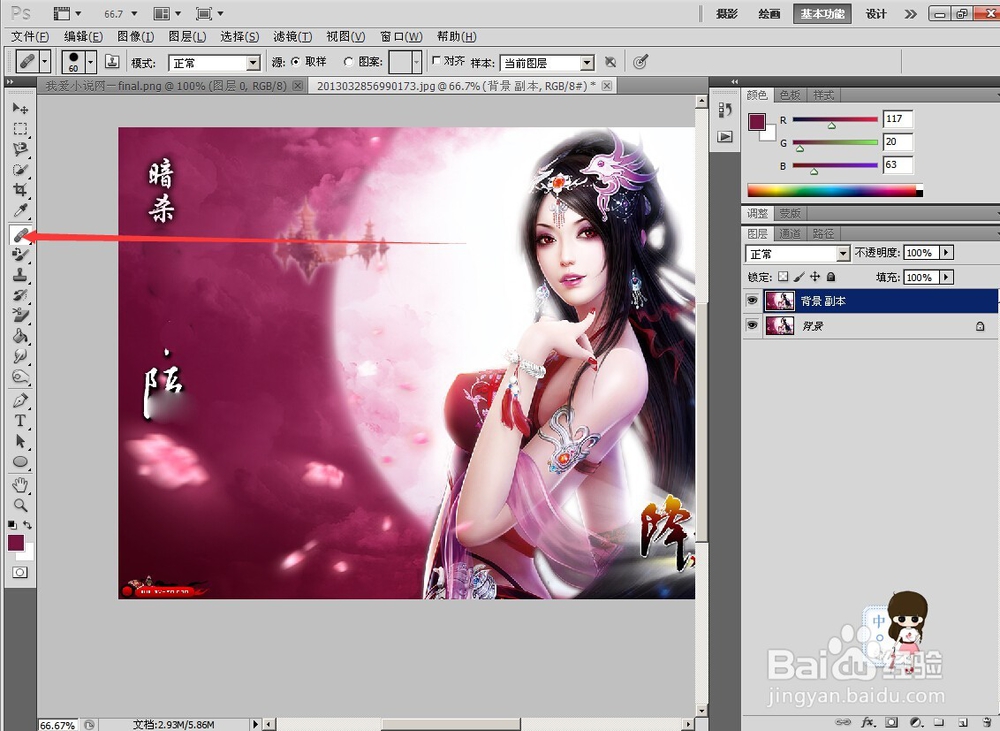Toggle lock position
The image size is (1000, 731).
tap(815, 277)
